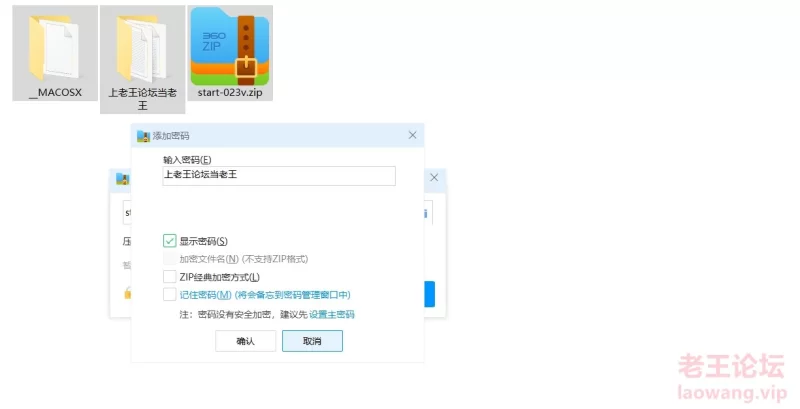Click the 显示密码(S) label text
The width and height of the screenshot is (800, 409).
pyautogui.click(x=204, y=241)
